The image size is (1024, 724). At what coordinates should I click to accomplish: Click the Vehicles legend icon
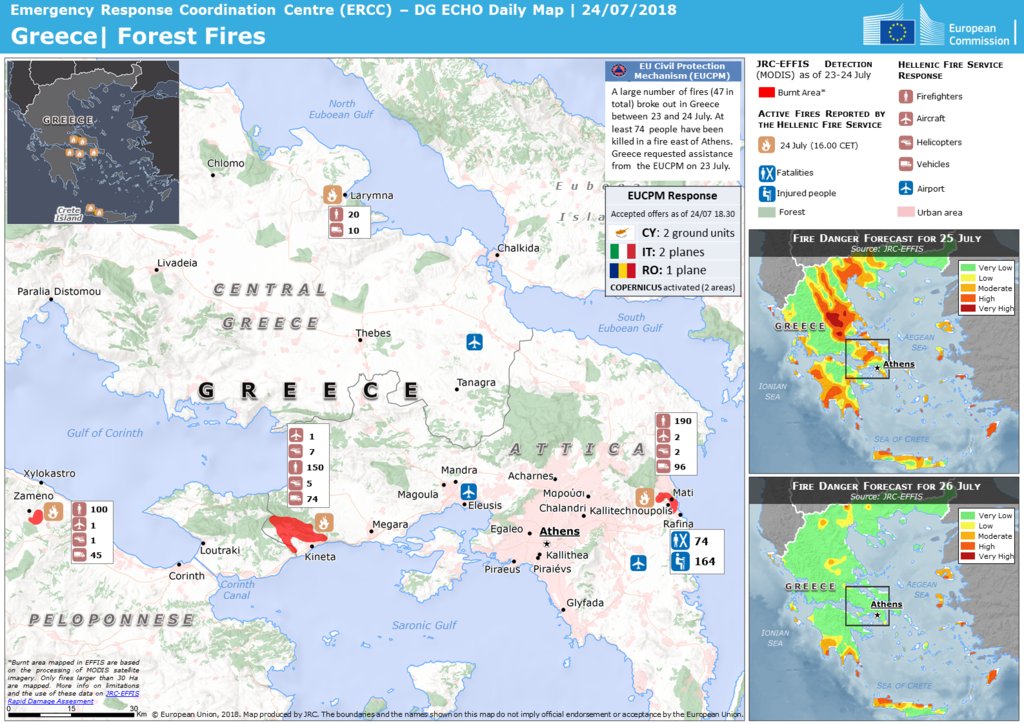pos(905,165)
